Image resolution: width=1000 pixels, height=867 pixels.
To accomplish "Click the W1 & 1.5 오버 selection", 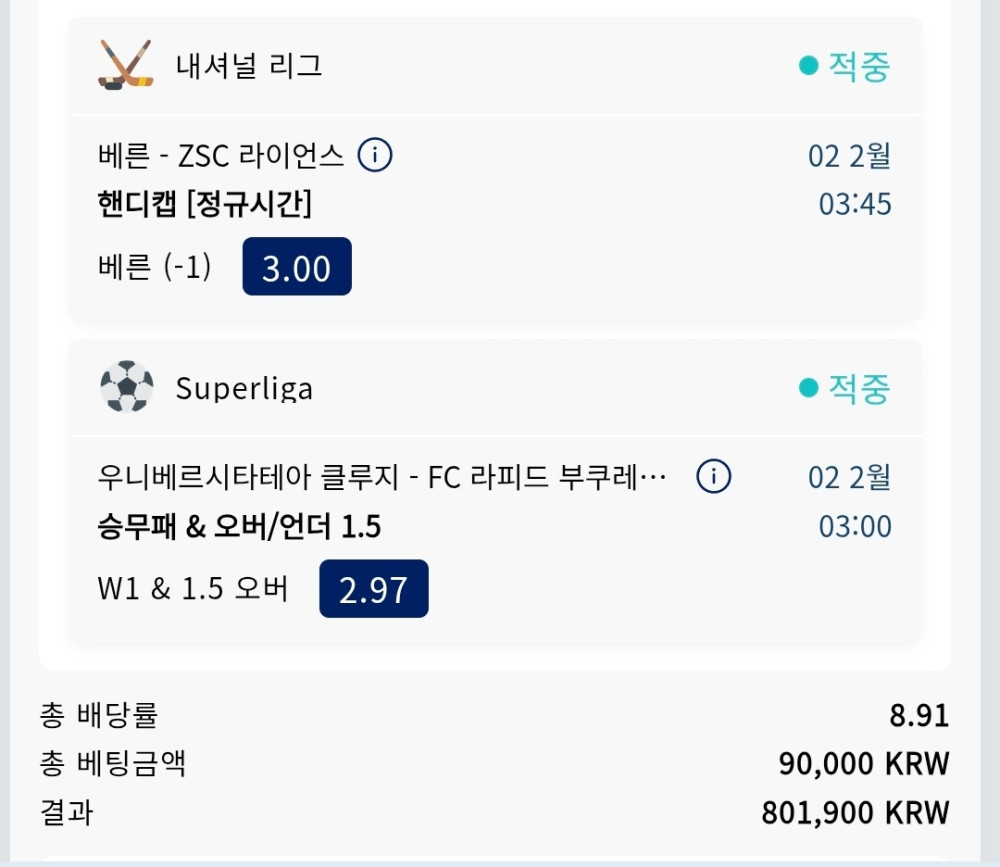I will (192, 589).
